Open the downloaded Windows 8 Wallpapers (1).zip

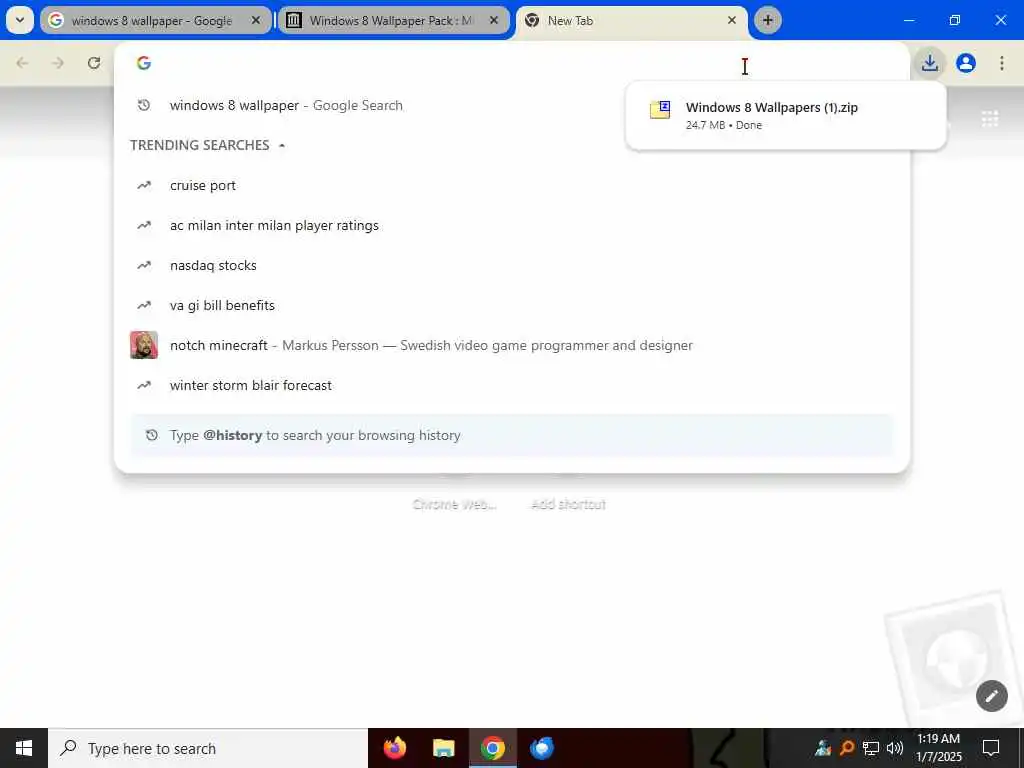[786, 116]
